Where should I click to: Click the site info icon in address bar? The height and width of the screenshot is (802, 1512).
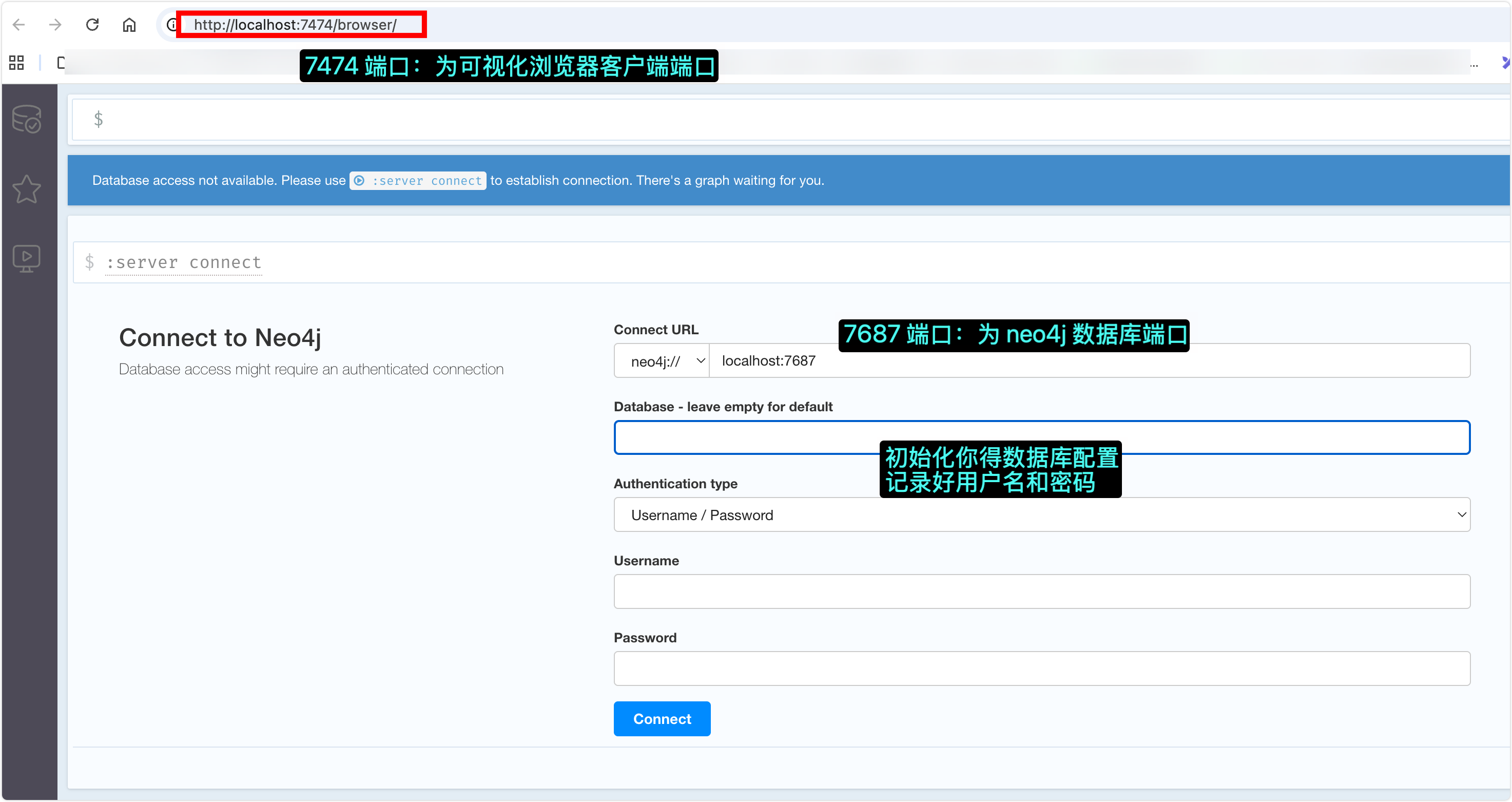click(171, 25)
